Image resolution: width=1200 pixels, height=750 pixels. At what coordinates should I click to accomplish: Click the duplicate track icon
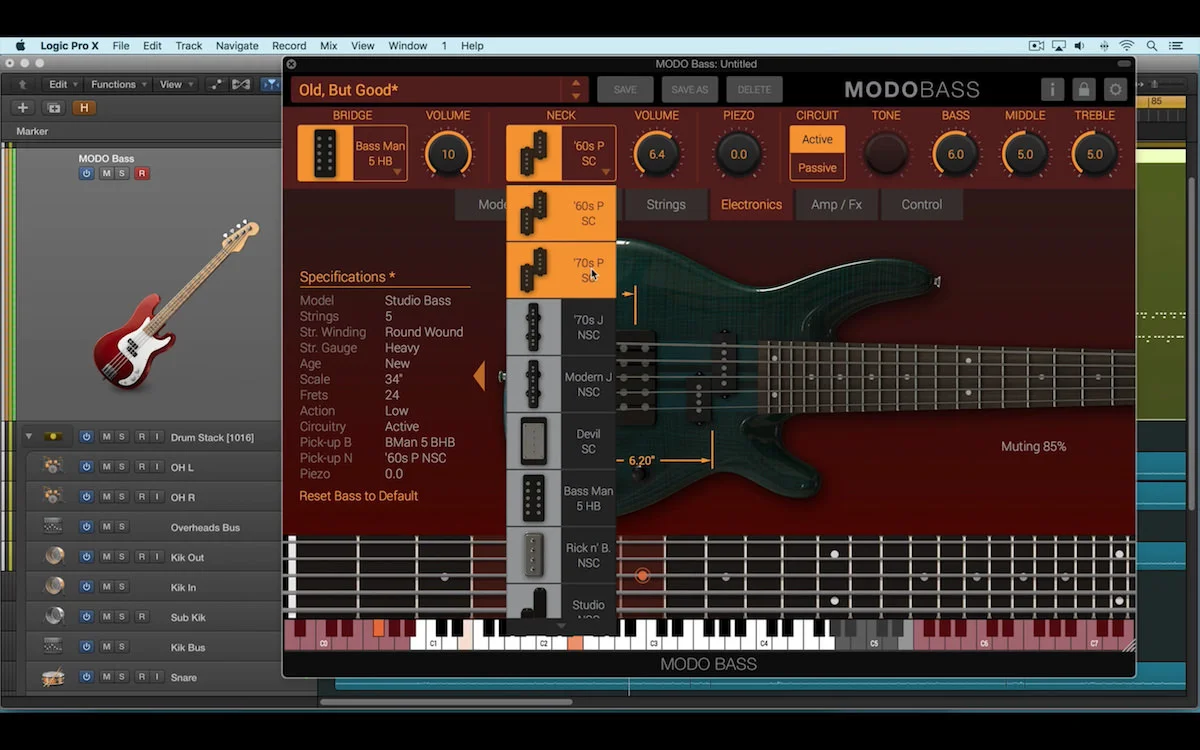(x=54, y=108)
